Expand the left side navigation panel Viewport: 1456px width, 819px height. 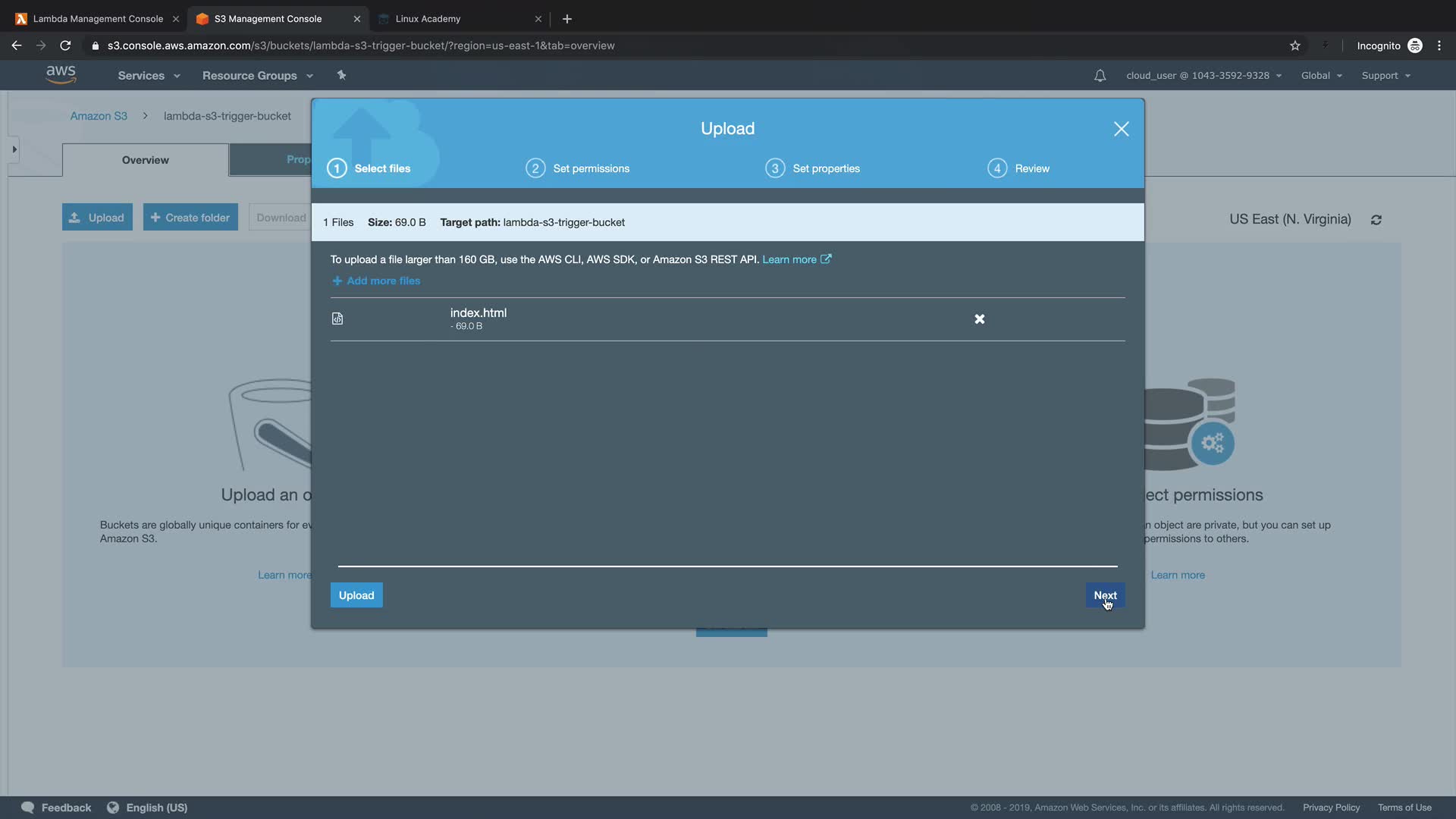tap(14, 149)
